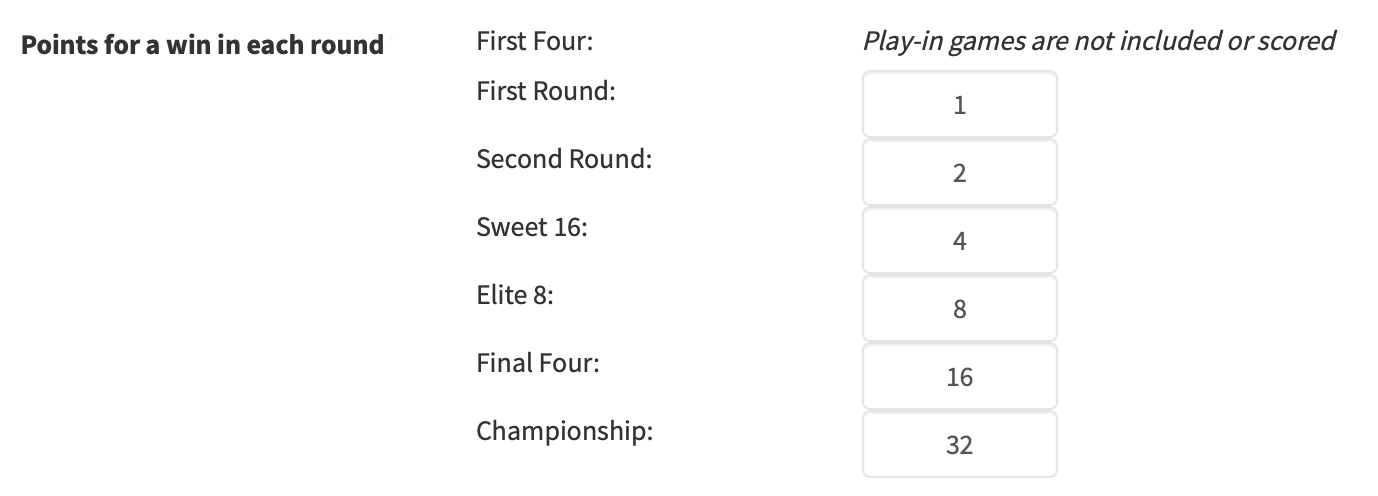Select the "Second Round:" label

564,159
